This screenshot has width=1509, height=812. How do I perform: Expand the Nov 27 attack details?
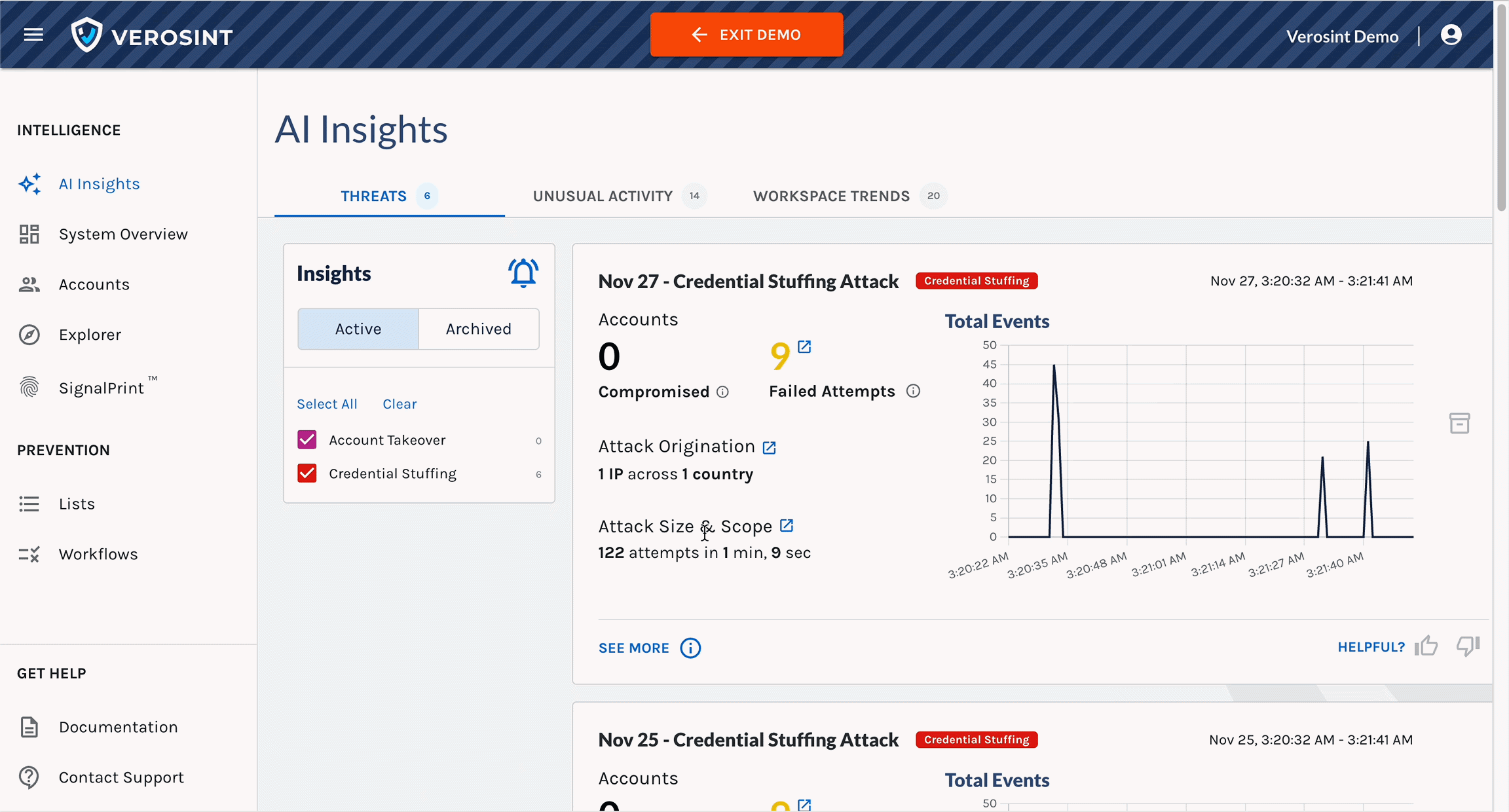(634, 647)
